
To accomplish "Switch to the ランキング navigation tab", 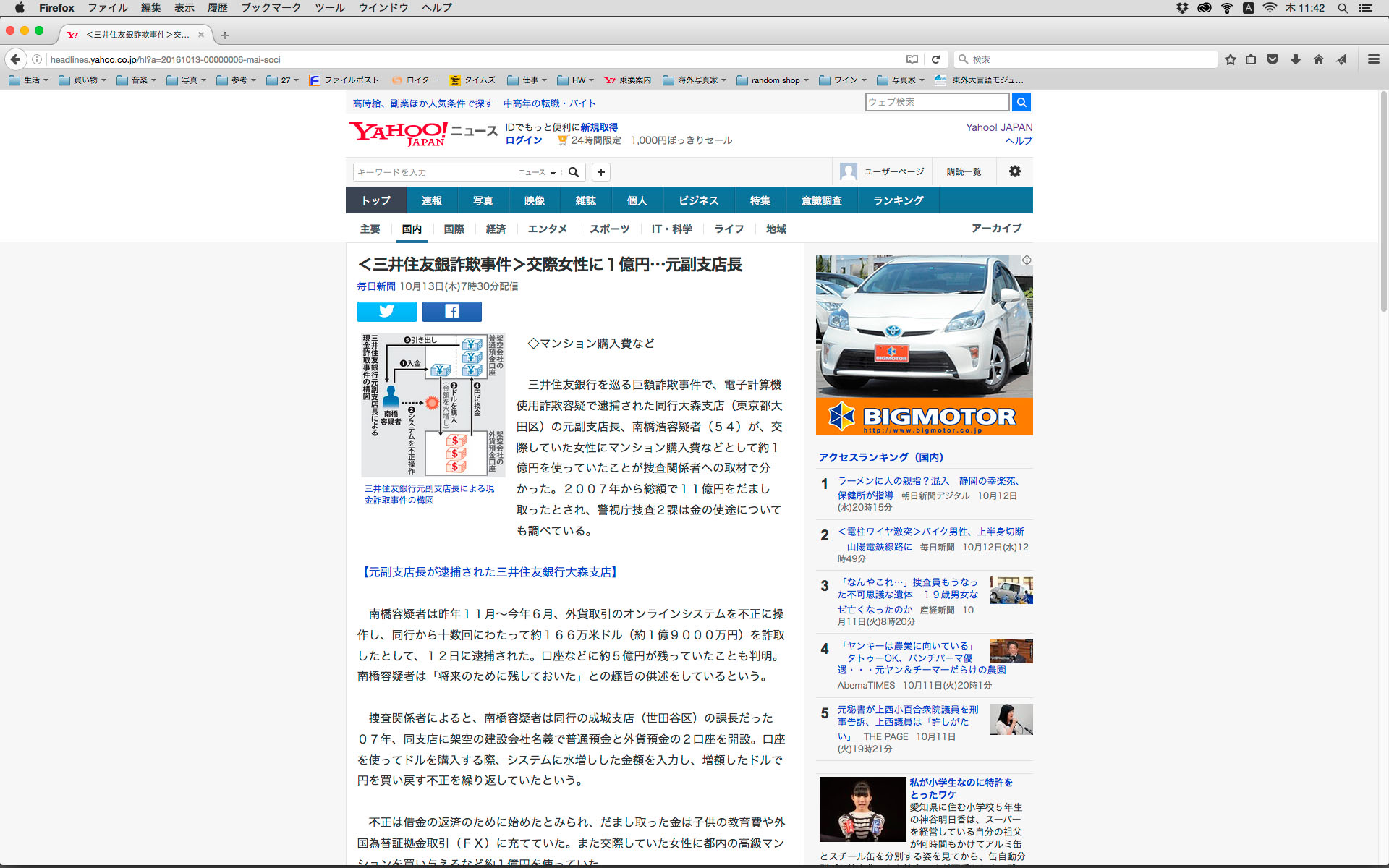I will 898,200.
